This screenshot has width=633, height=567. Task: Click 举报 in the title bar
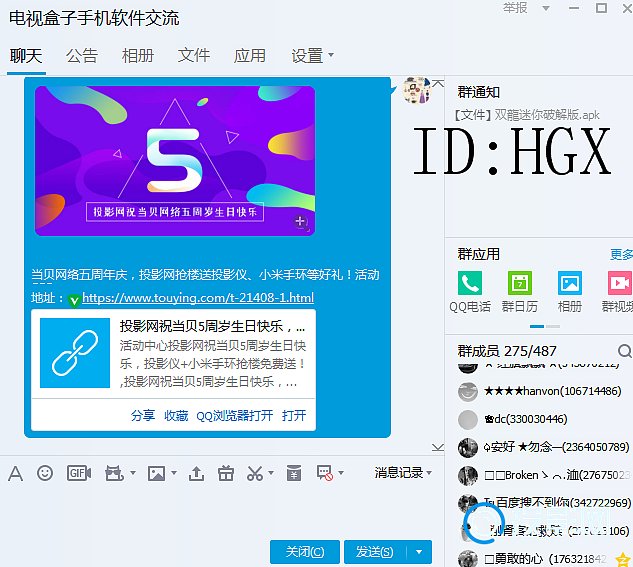click(515, 8)
